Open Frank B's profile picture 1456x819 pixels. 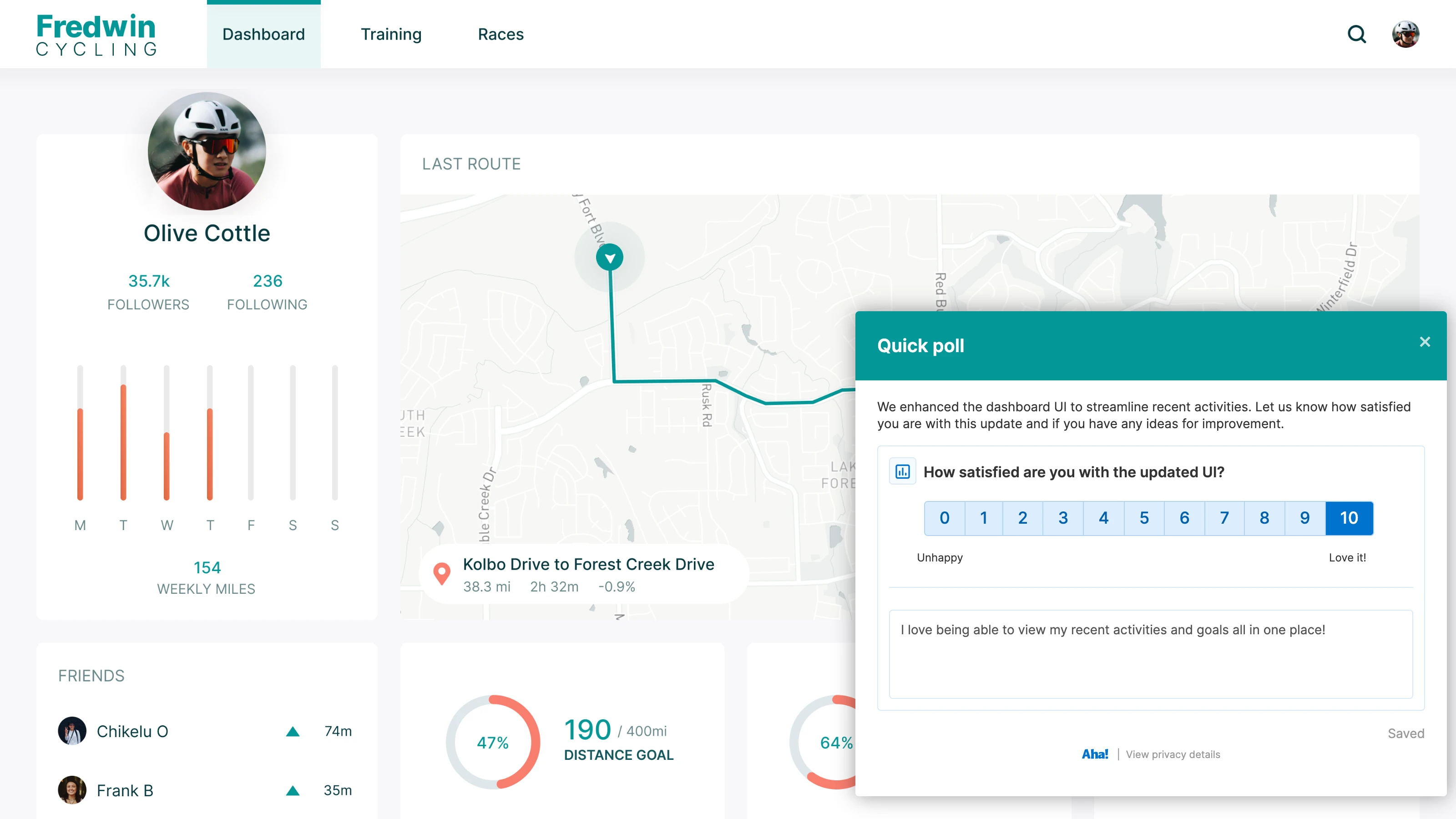click(x=72, y=790)
